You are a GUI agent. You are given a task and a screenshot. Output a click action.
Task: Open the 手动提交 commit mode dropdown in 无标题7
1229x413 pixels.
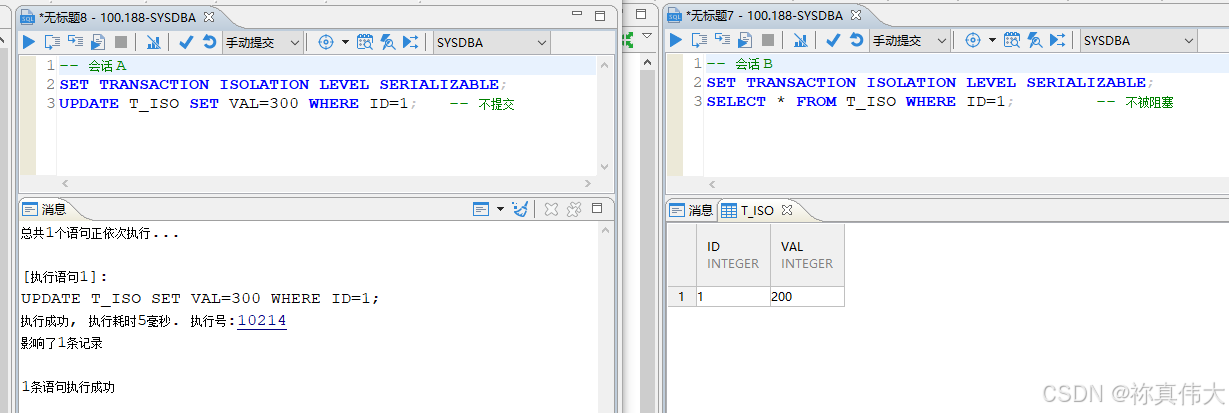tap(909, 40)
